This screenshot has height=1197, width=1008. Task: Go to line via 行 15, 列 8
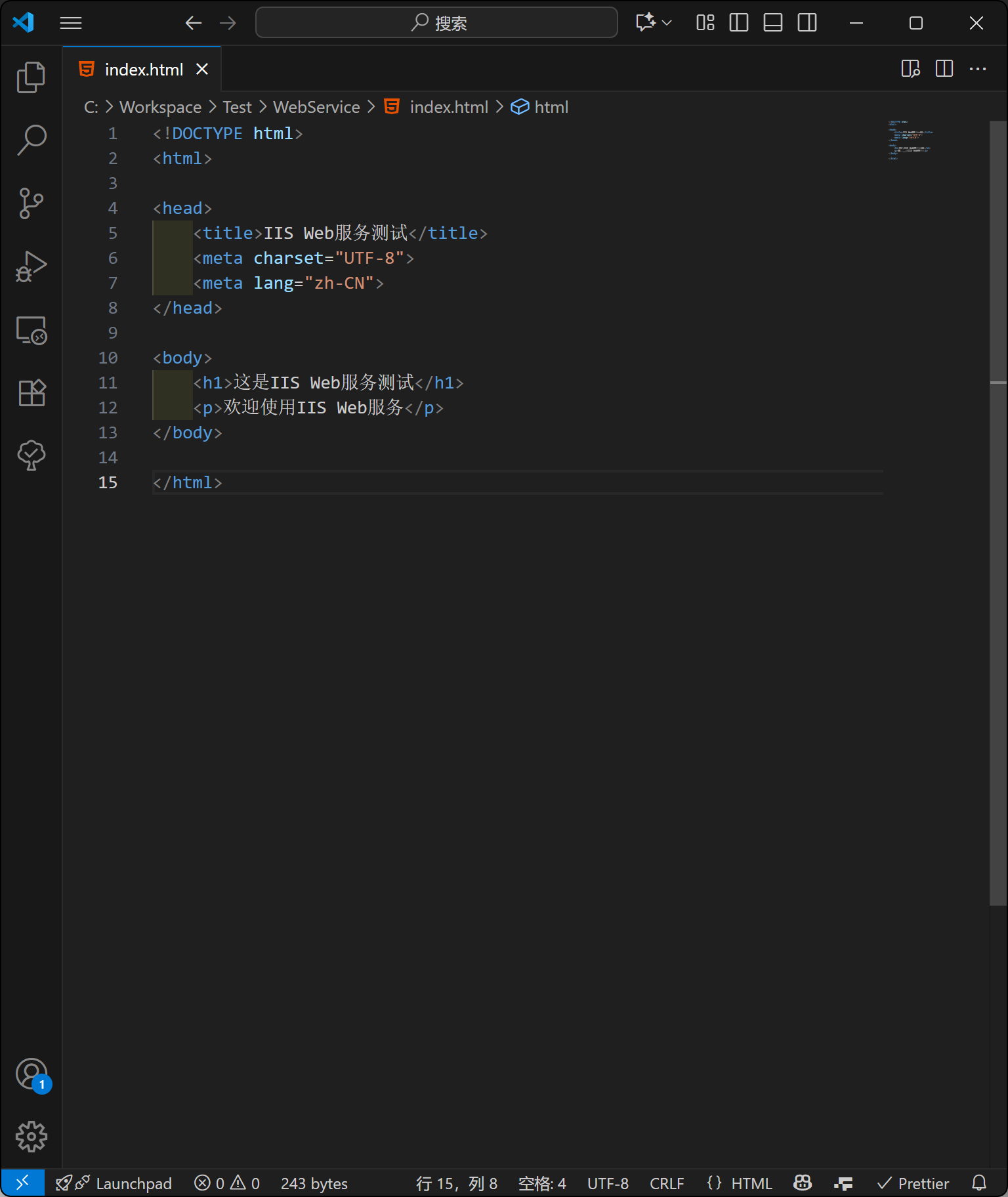(x=457, y=1183)
